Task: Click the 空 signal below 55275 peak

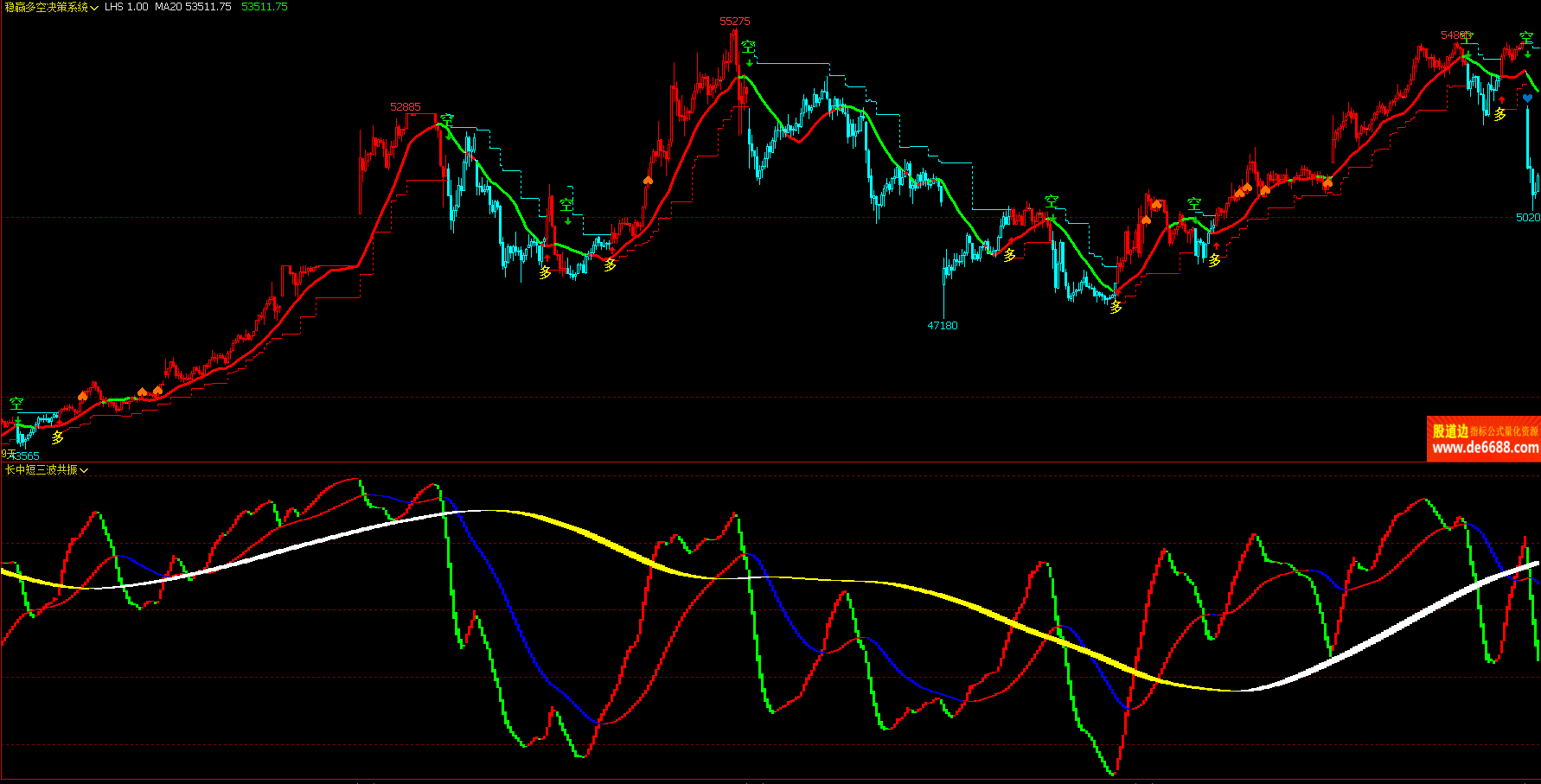Action: 748,47
